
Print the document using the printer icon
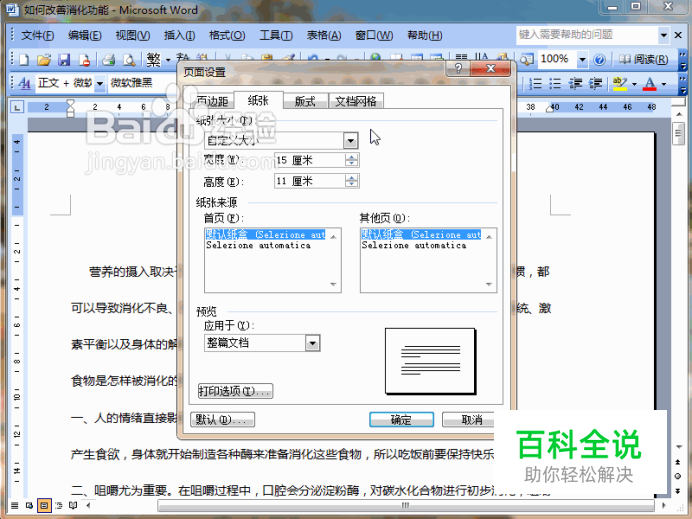click(109, 59)
